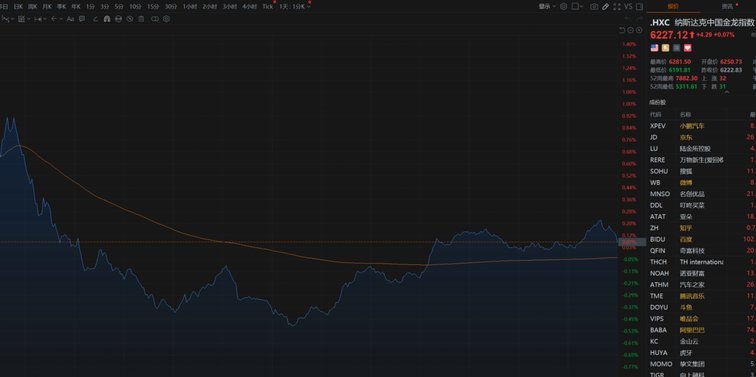
Task: Delete drawings with the trash icon
Action: tap(141, 19)
